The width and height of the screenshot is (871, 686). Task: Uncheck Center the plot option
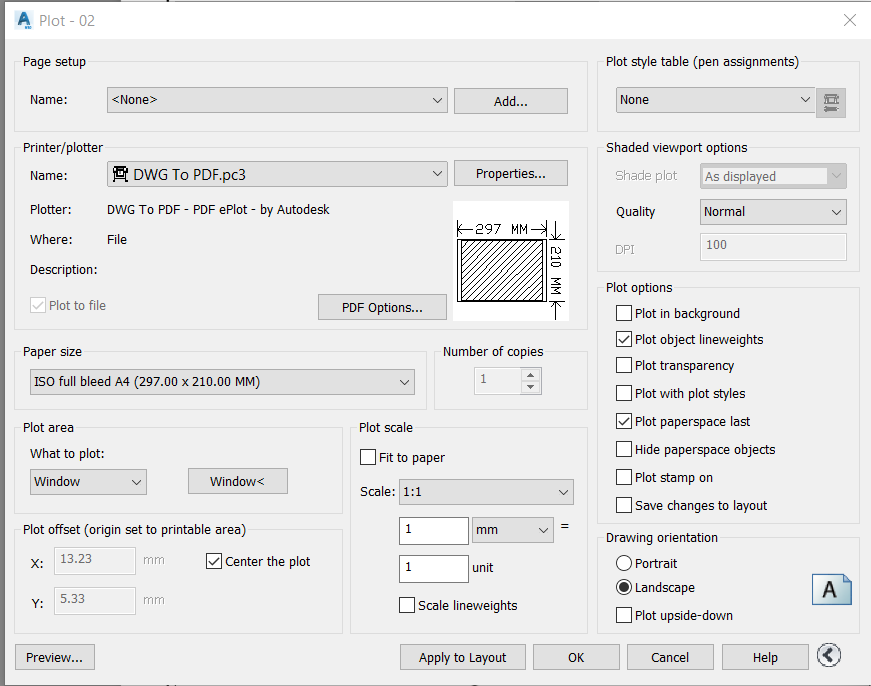click(x=214, y=562)
